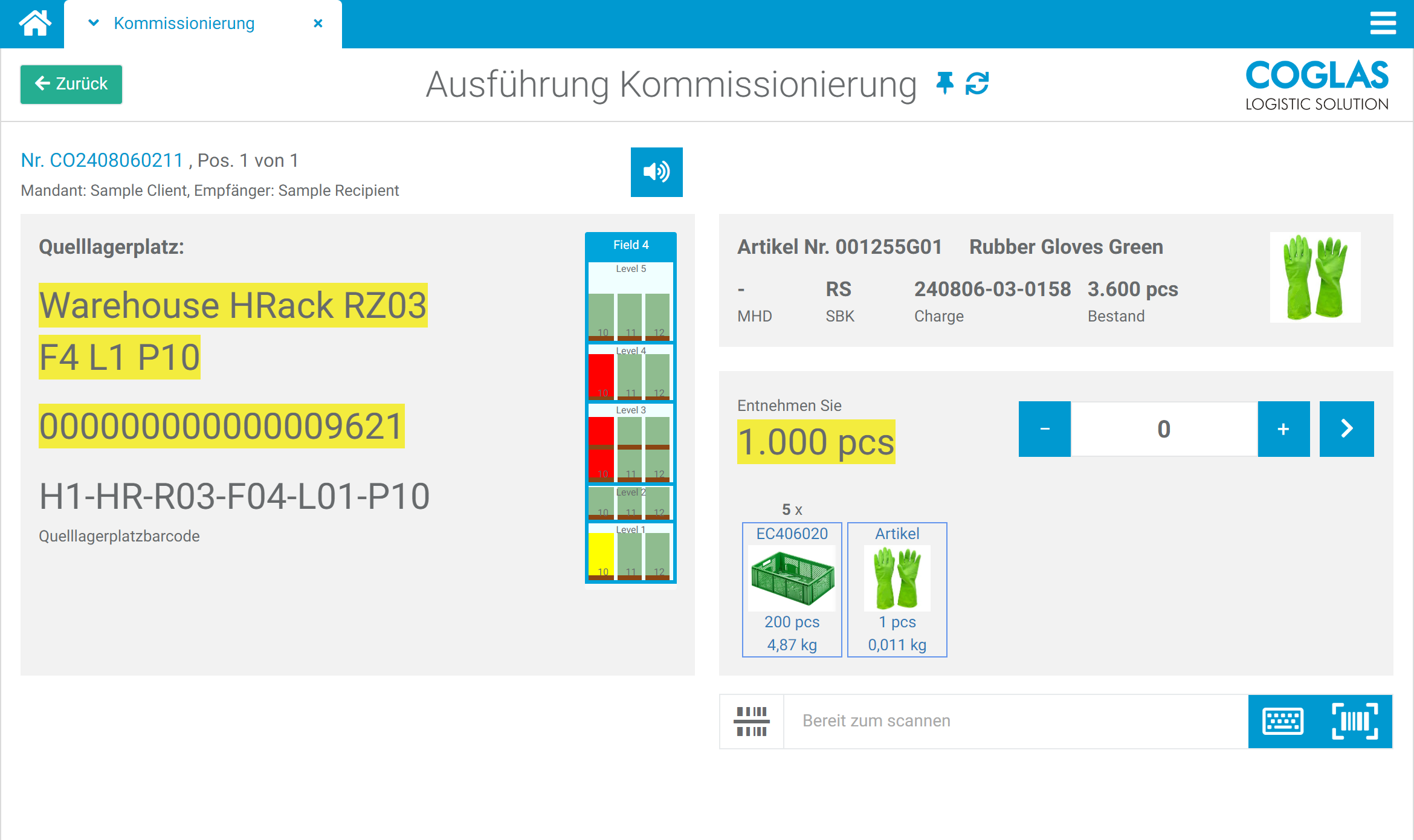Confirm quantity with the right arrow button

tap(1346, 428)
